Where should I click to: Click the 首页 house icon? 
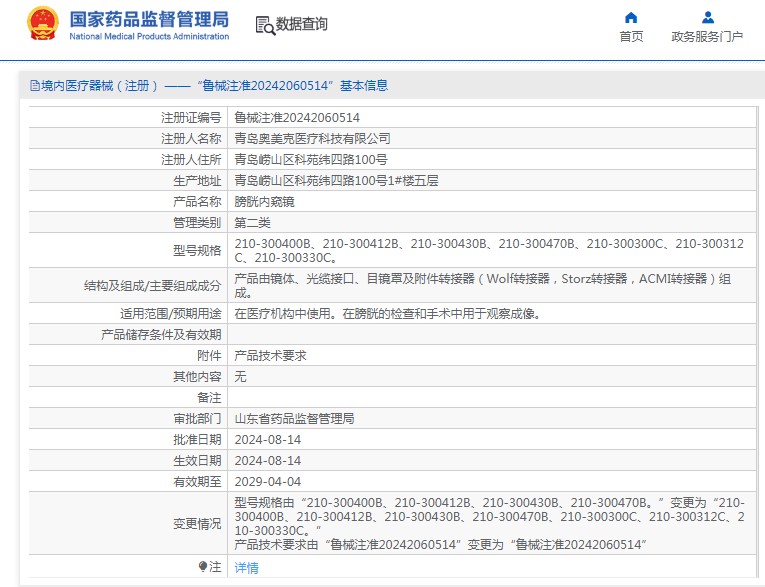click(631, 17)
